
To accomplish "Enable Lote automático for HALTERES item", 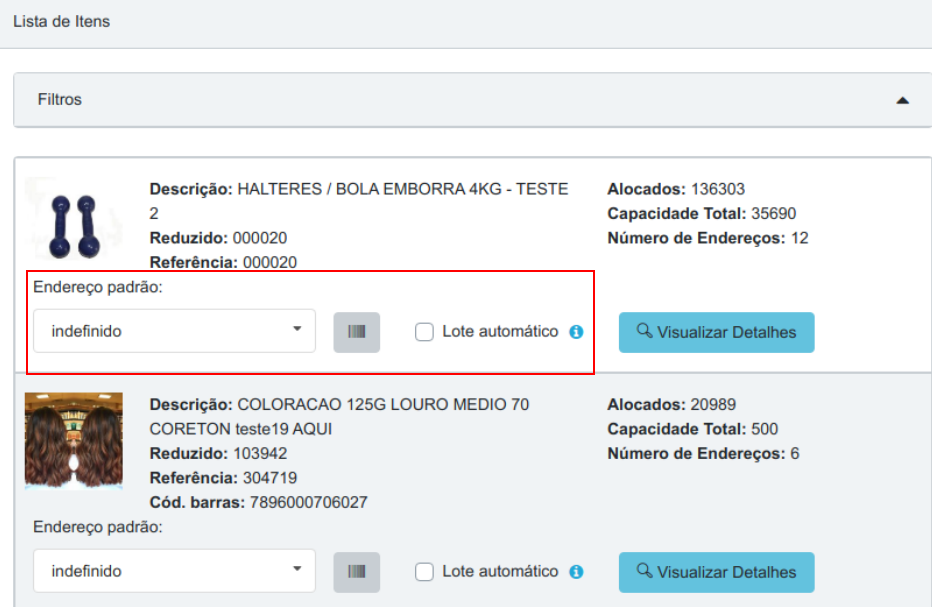I will coord(424,332).
